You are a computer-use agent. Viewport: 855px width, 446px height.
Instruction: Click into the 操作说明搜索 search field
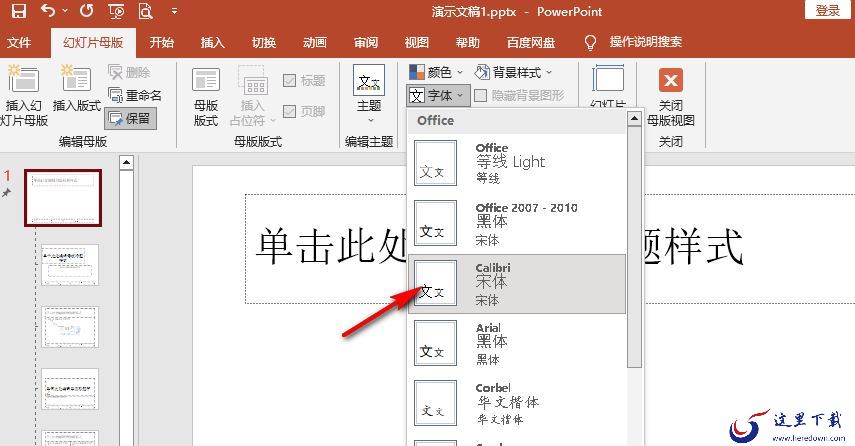coord(646,42)
